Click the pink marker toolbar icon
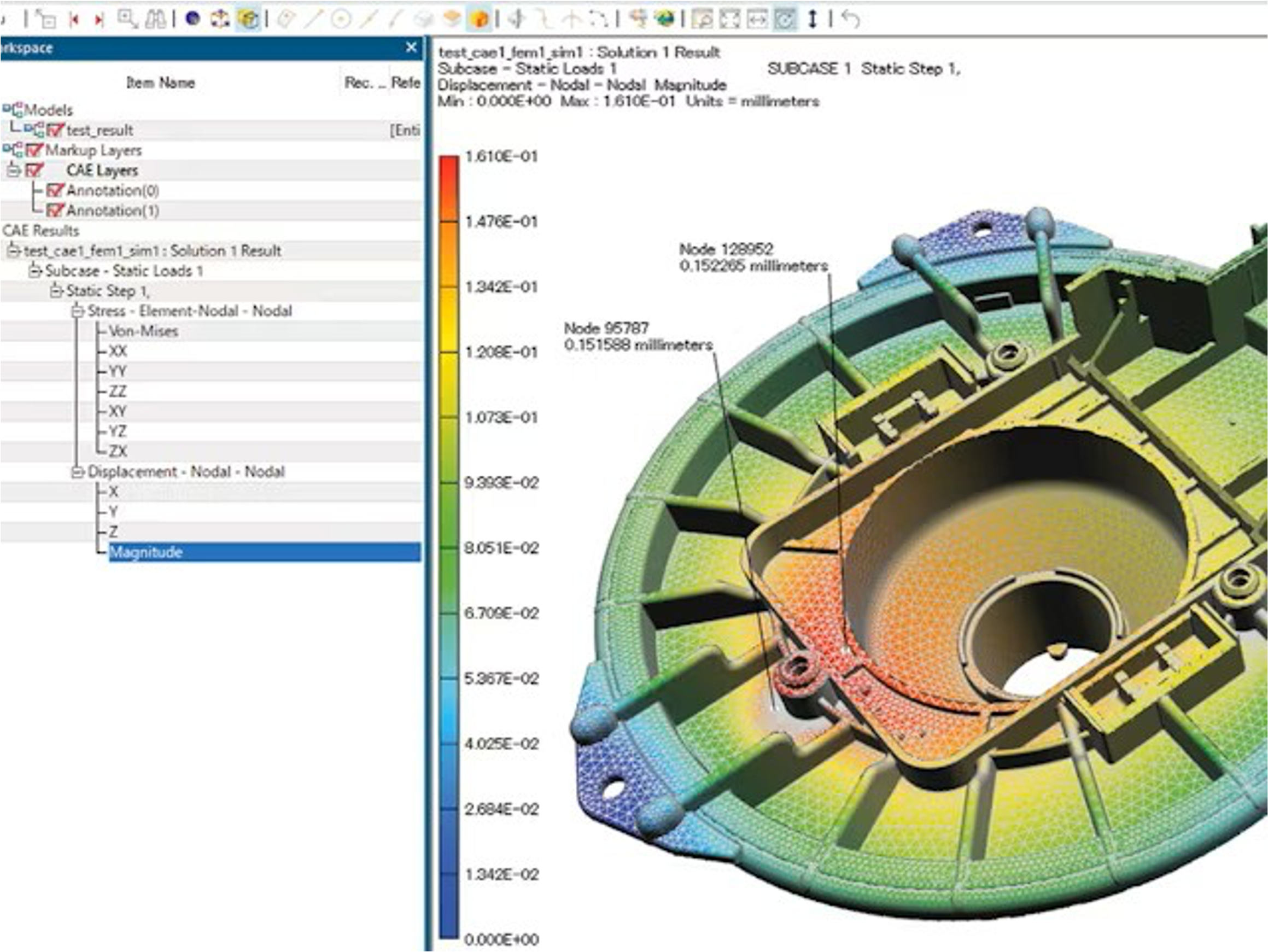The height and width of the screenshot is (952, 1268). point(638,19)
